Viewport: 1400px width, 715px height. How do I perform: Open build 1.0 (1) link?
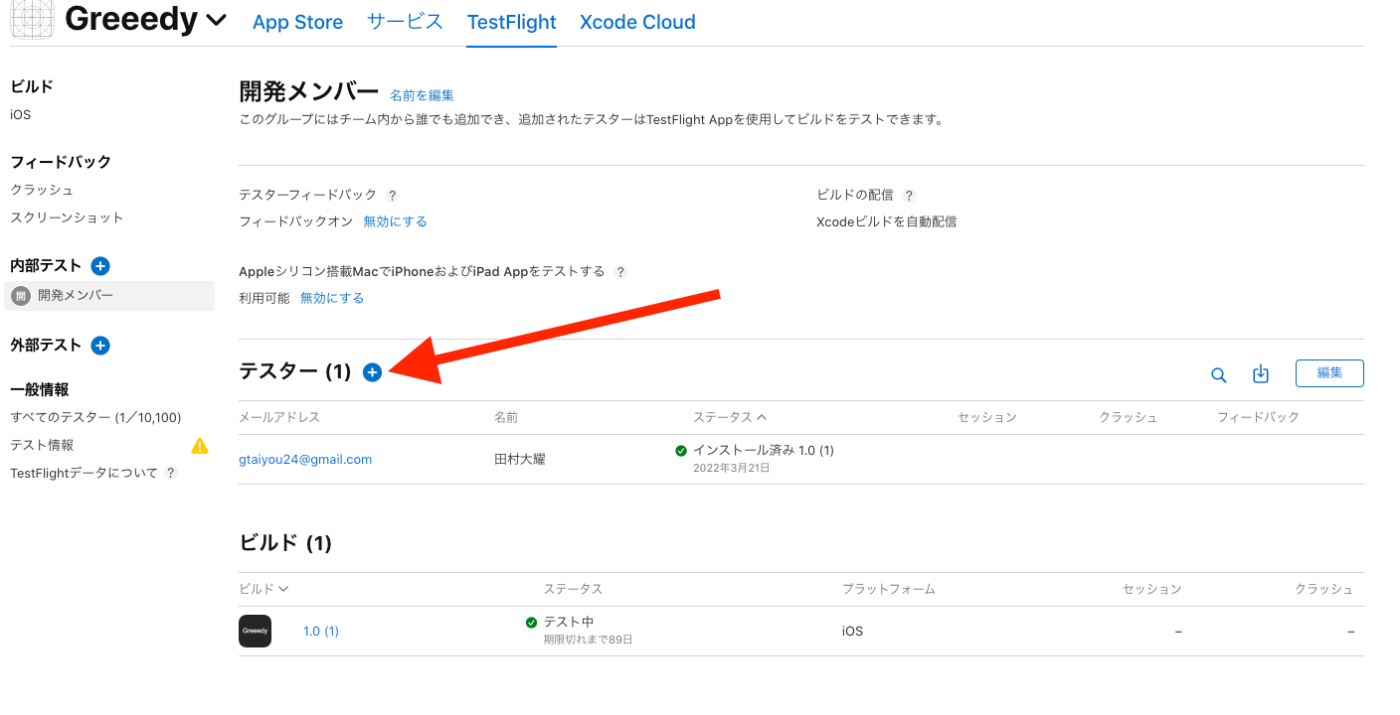click(321, 632)
